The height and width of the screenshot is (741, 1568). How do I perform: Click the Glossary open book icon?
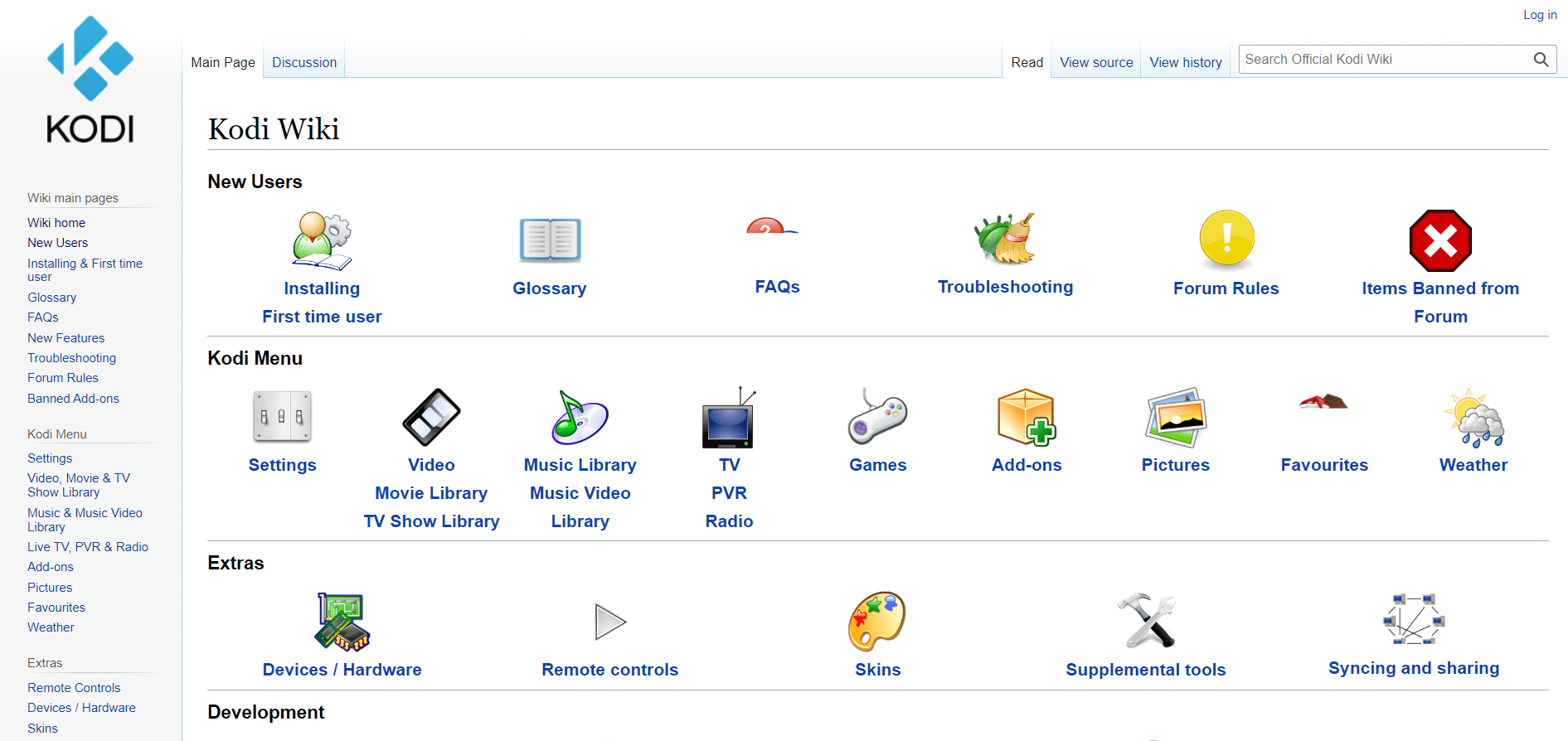(x=550, y=240)
